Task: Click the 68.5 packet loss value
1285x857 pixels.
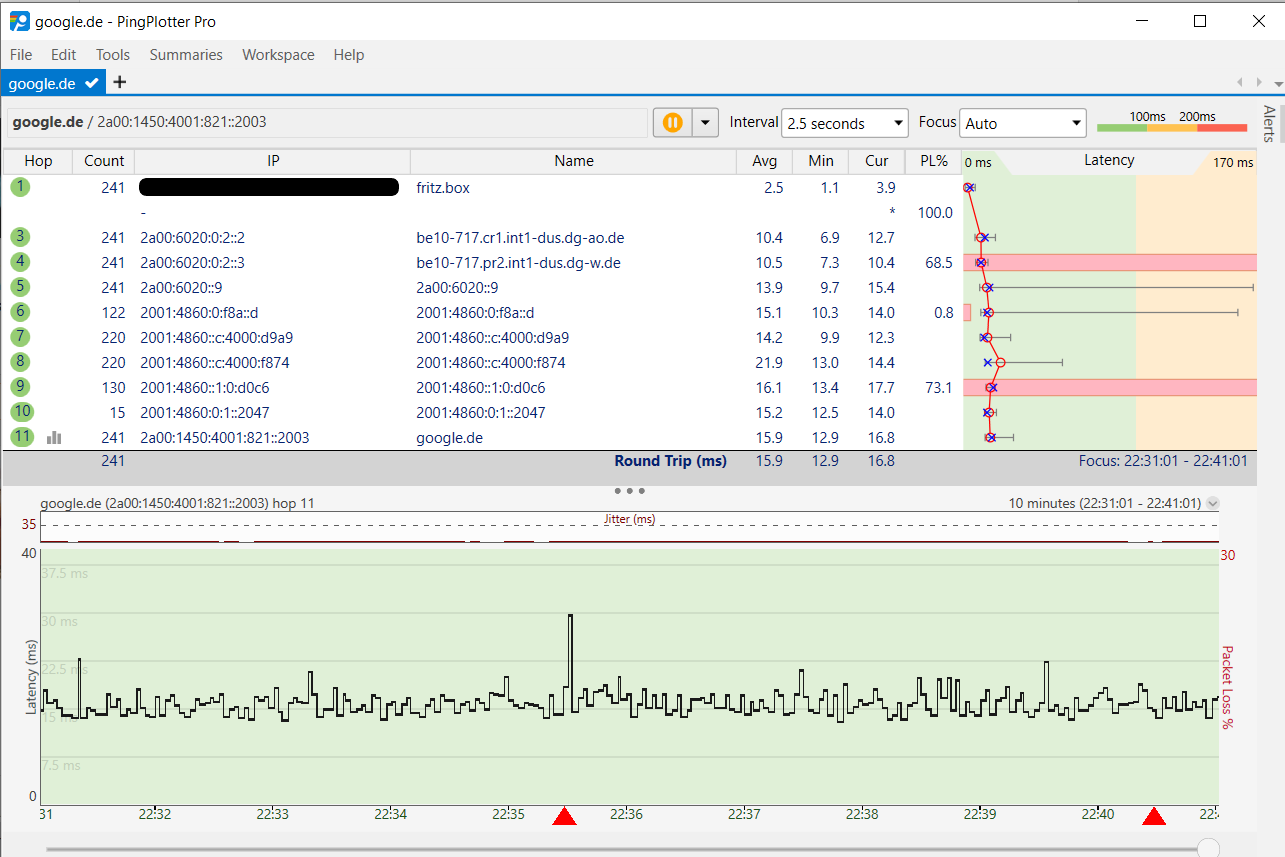Action: pyautogui.click(x=939, y=262)
